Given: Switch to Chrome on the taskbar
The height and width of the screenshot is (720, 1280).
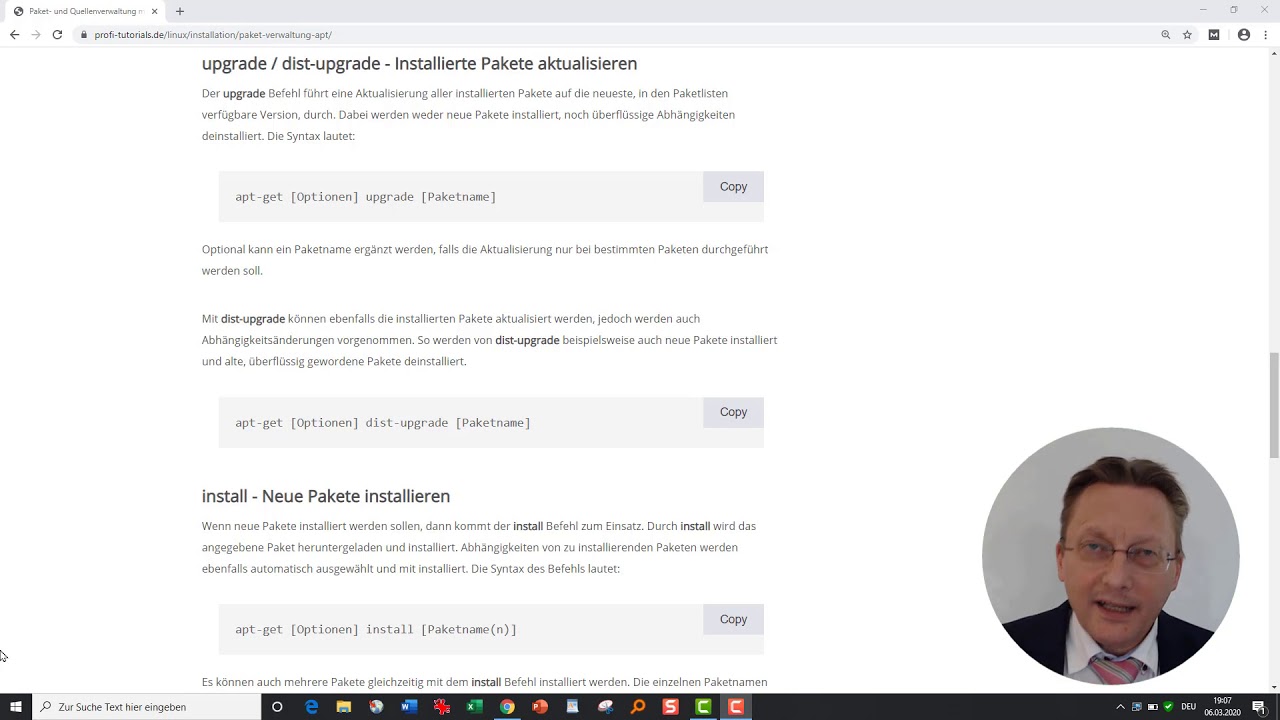Looking at the screenshot, I should [507, 706].
